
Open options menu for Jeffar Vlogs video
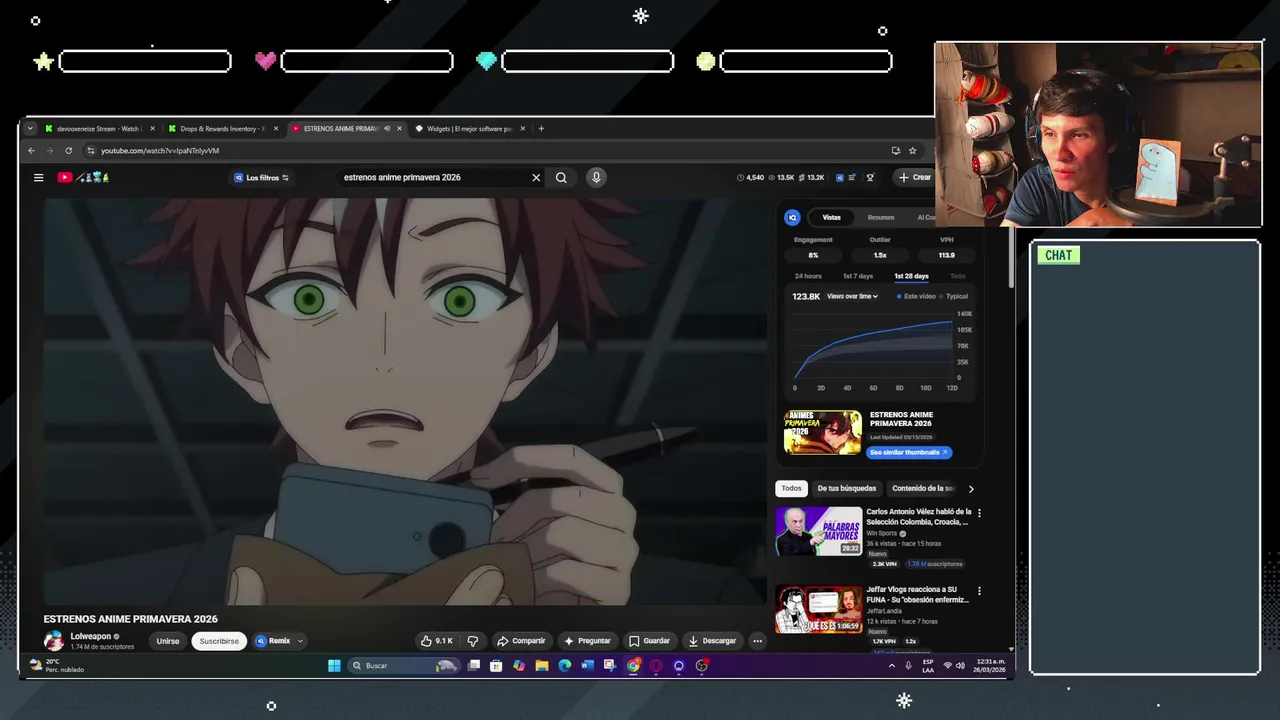pyautogui.click(x=979, y=591)
